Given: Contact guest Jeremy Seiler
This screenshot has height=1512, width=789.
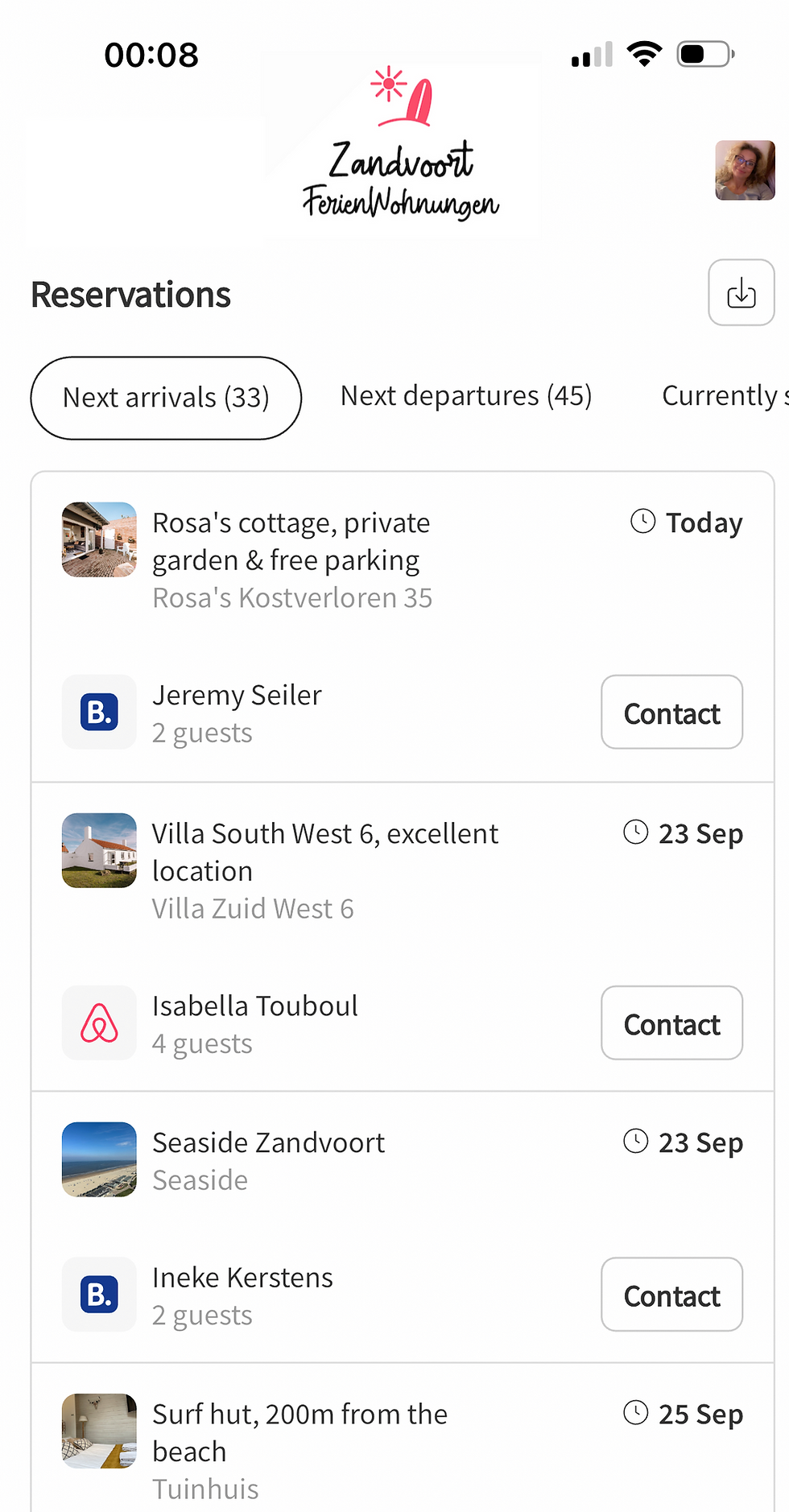Looking at the screenshot, I should 672,713.
